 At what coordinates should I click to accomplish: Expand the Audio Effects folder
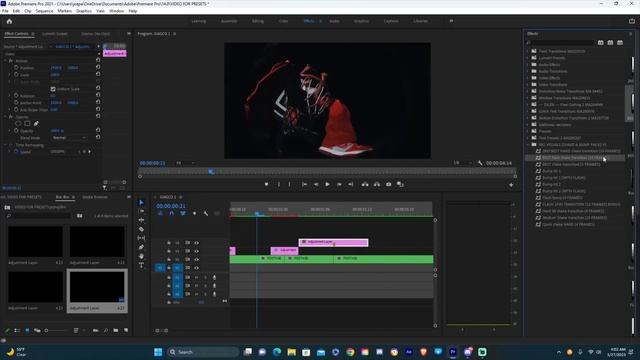527,64
